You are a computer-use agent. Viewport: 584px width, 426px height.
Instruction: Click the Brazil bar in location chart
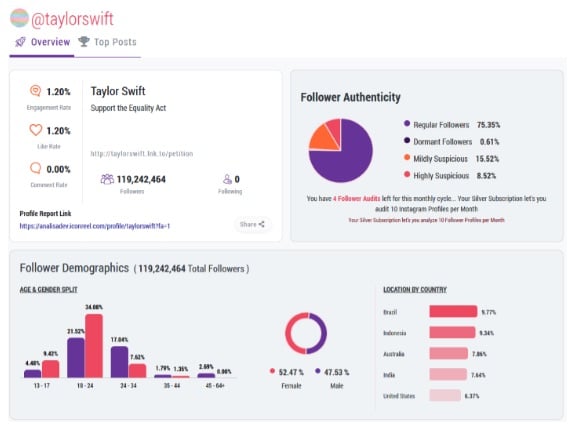coord(453,311)
